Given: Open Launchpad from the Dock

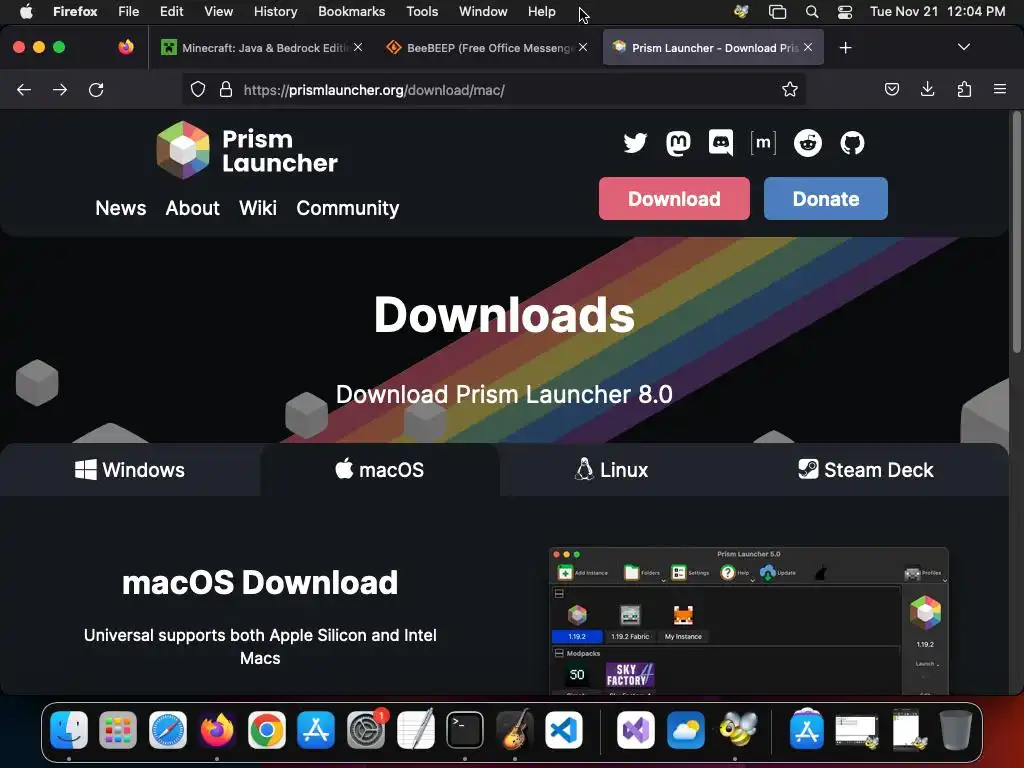Looking at the screenshot, I should pyautogui.click(x=118, y=729).
